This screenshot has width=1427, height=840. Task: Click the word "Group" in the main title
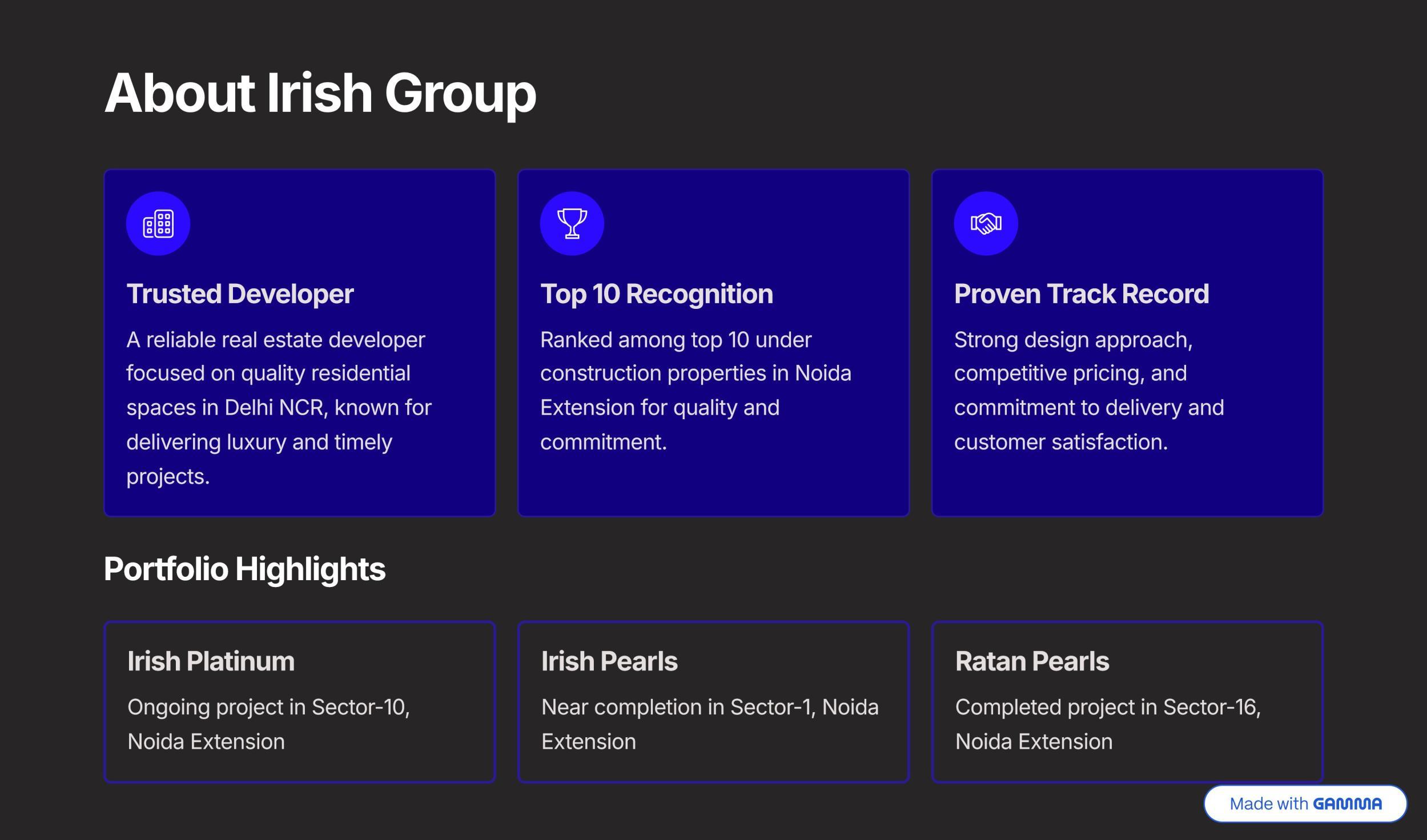click(x=460, y=93)
